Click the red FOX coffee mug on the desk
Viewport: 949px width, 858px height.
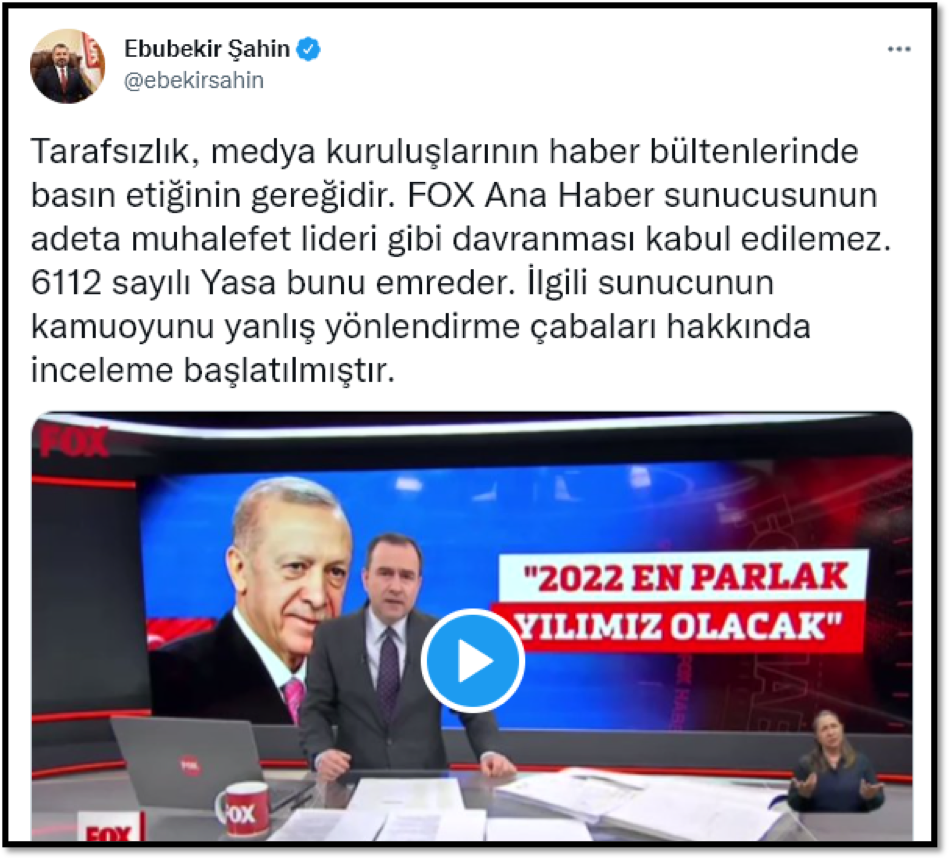coord(243,810)
